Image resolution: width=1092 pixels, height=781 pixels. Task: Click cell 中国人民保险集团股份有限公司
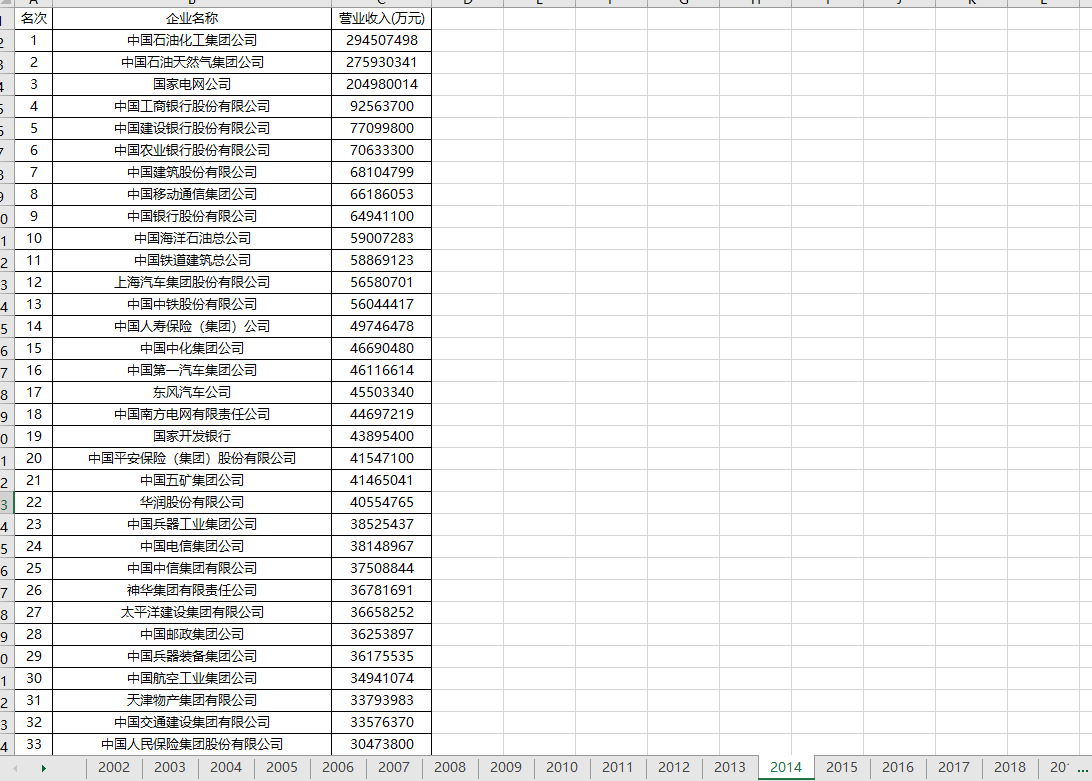[x=192, y=744]
